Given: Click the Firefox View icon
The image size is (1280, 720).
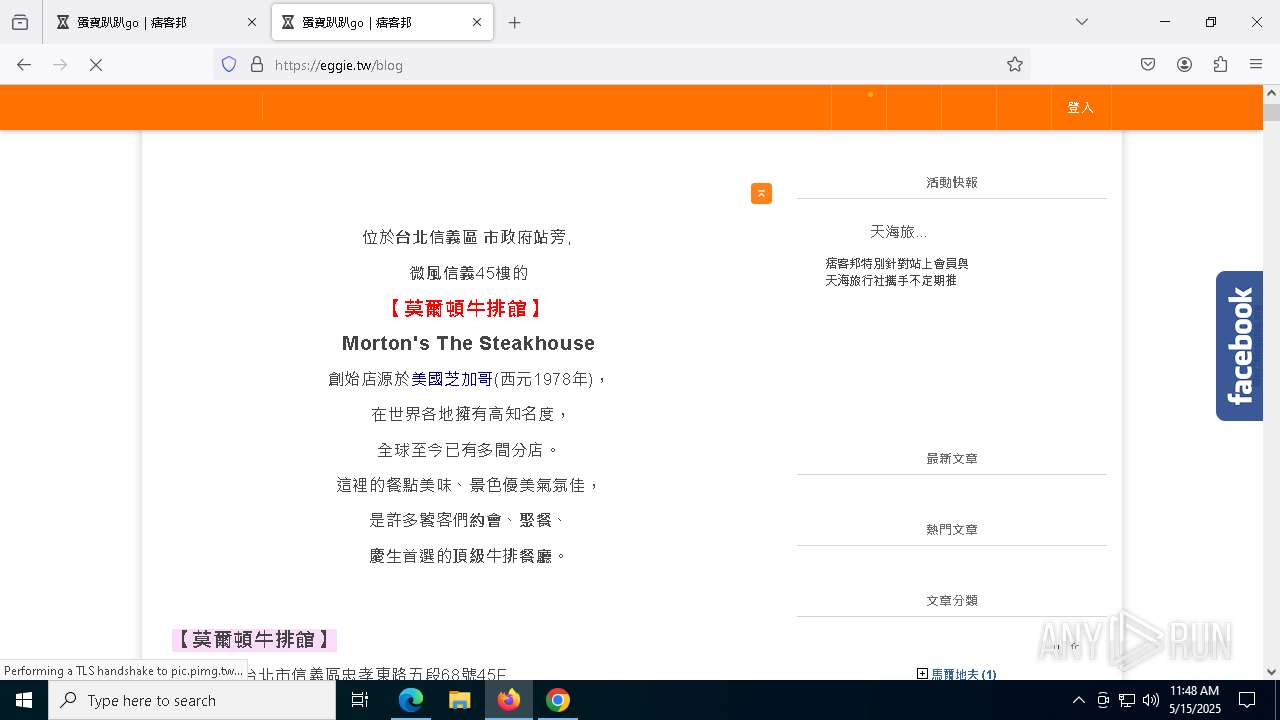Looking at the screenshot, I should click(x=20, y=22).
